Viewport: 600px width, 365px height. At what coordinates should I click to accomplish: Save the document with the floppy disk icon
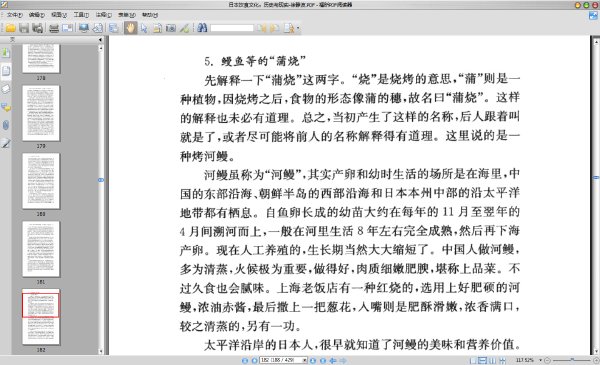(x=24, y=28)
